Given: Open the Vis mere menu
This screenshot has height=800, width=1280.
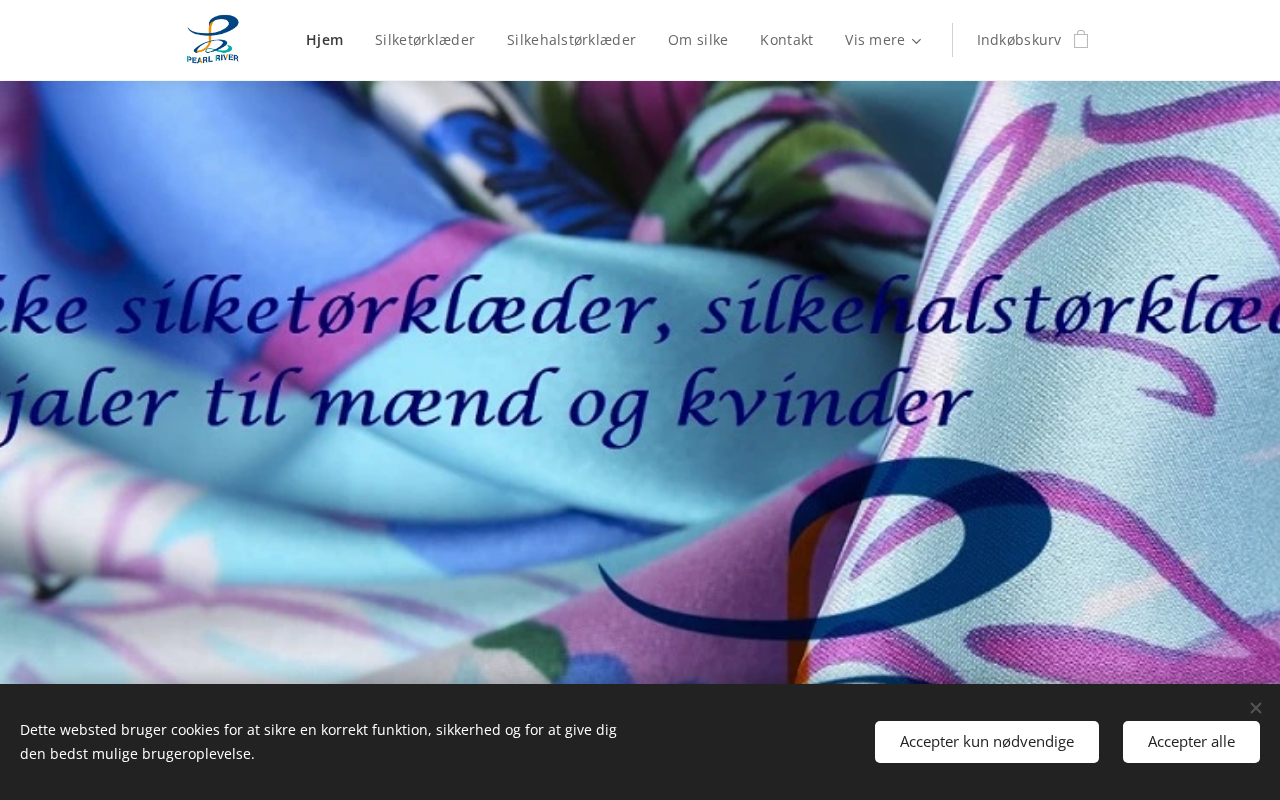Looking at the screenshot, I should [883, 40].
